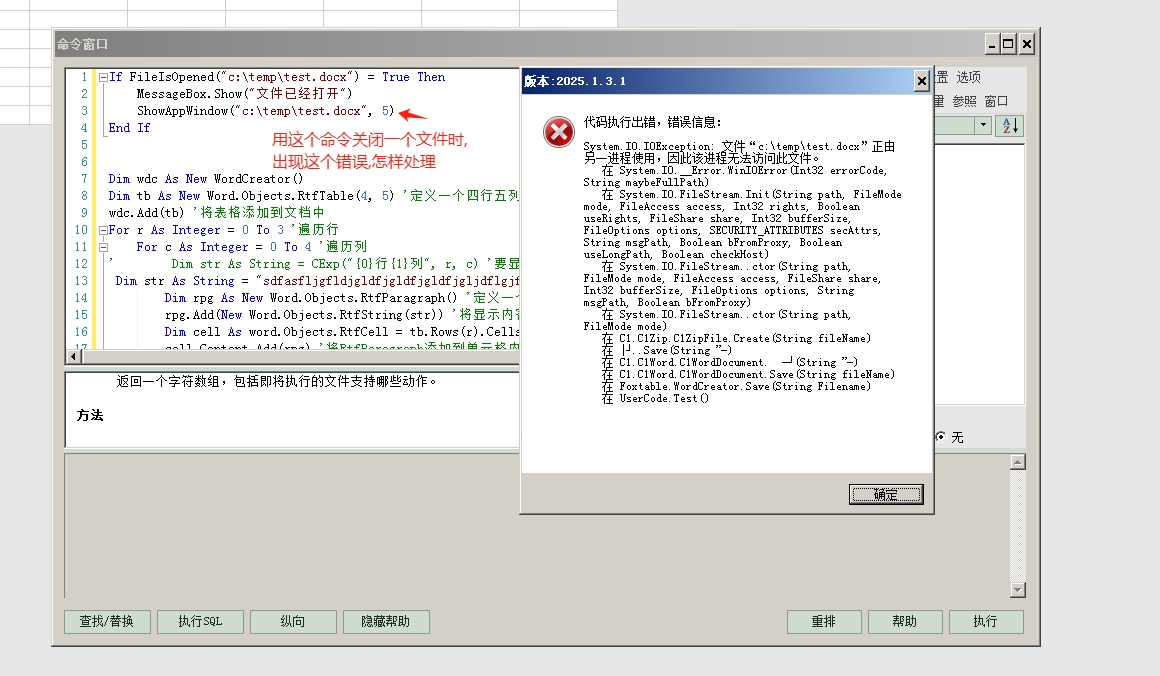Collapse the For r loop block
Screen dimensions: 1160x676
coord(103,230)
